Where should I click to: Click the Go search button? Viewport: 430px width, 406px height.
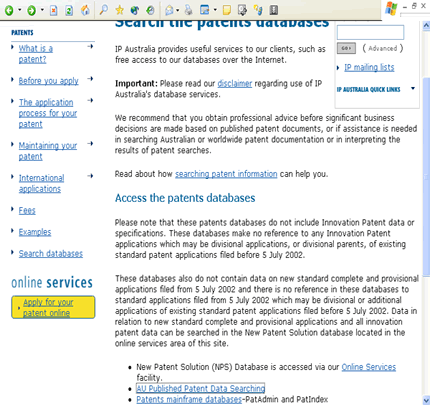346,48
